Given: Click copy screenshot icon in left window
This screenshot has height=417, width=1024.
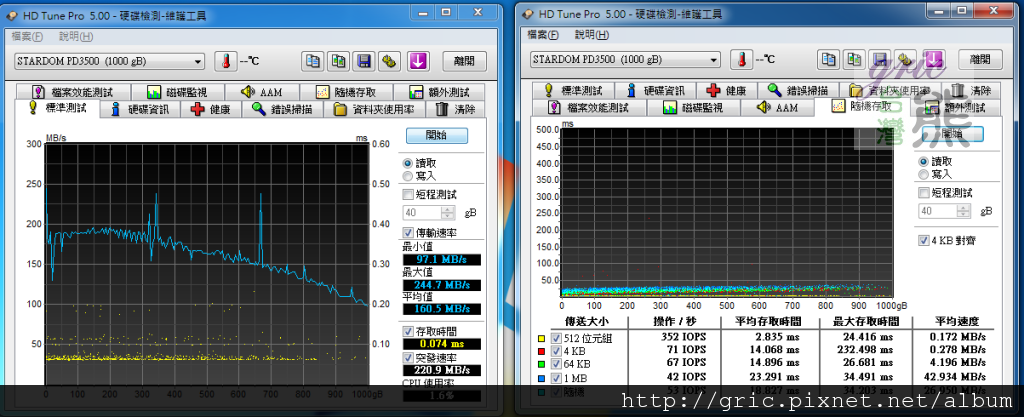Looking at the screenshot, I should 339,61.
